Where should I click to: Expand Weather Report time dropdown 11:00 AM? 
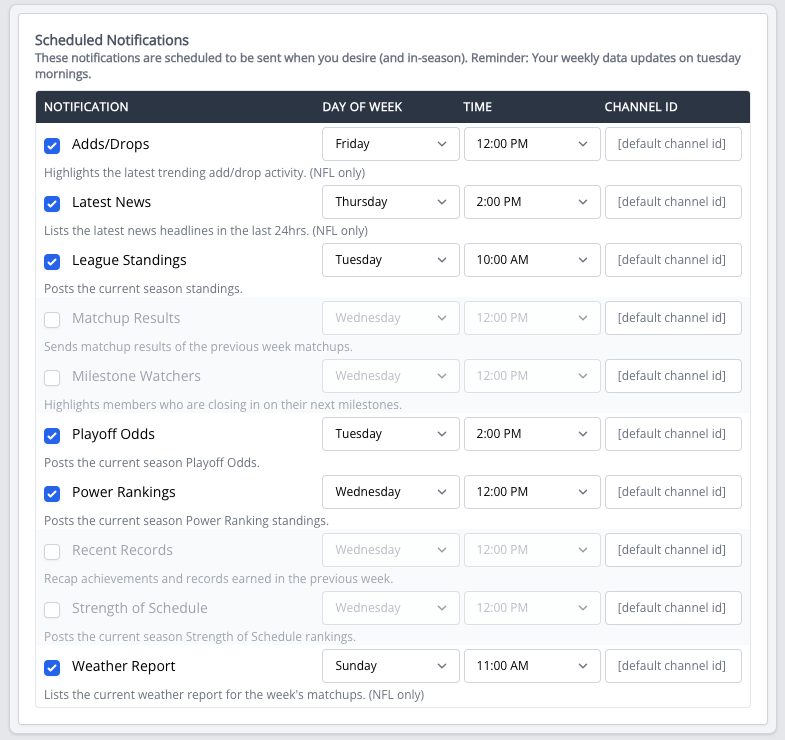pos(532,666)
